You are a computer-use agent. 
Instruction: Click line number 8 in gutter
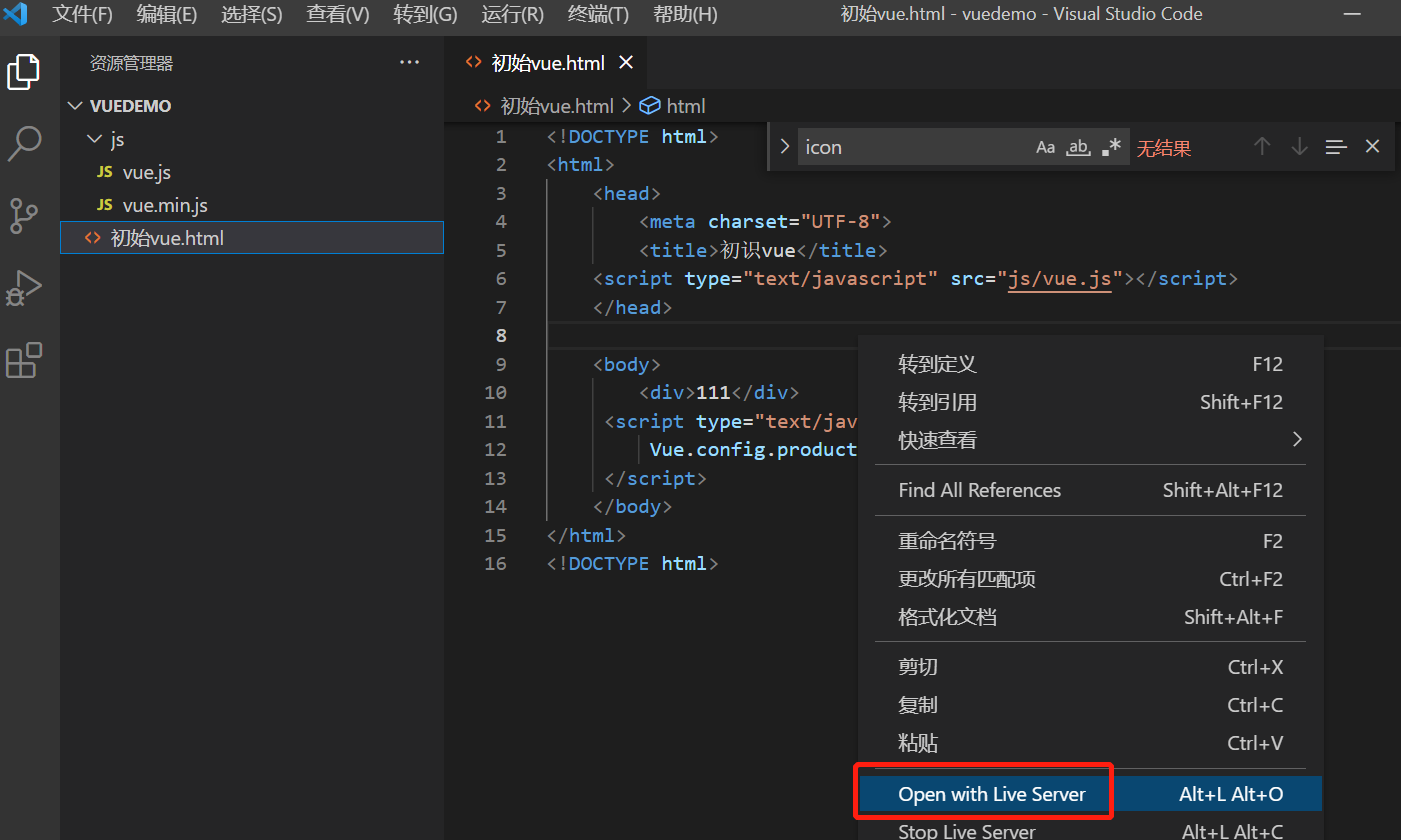pyautogui.click(x=501, y=335)
